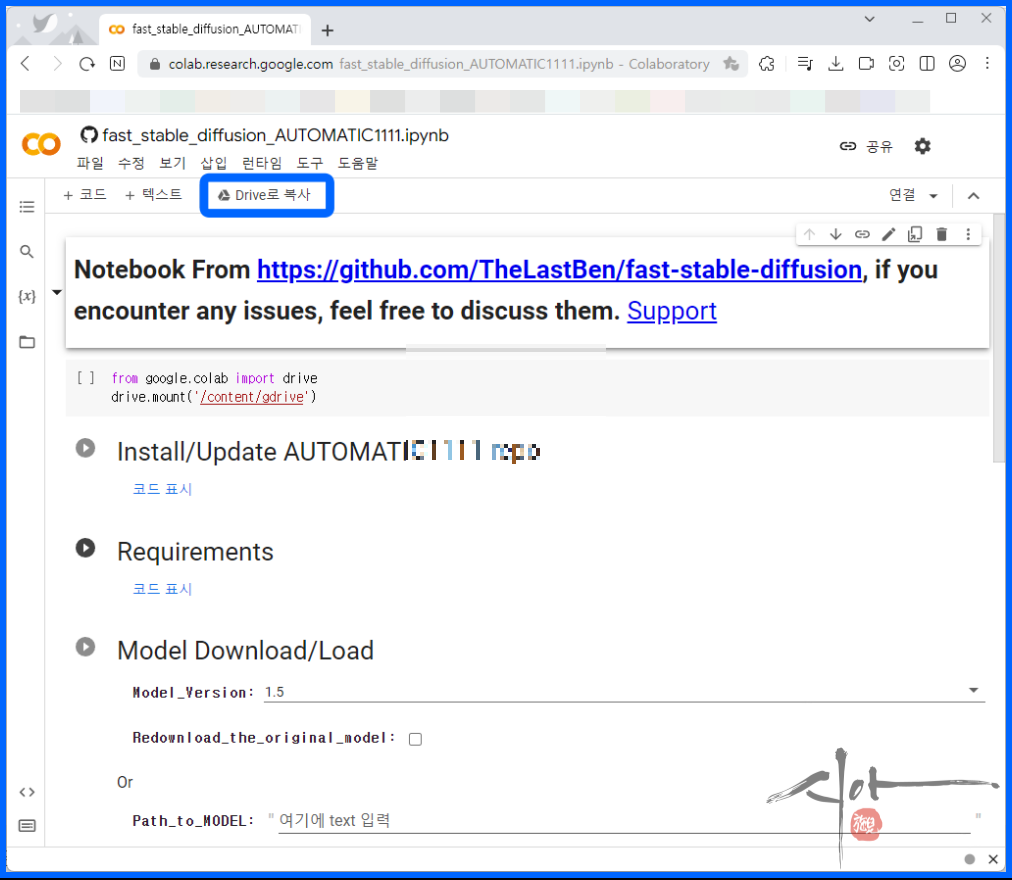
Task: Open browser three-dot menu
Action: click(x=987, y=63)
